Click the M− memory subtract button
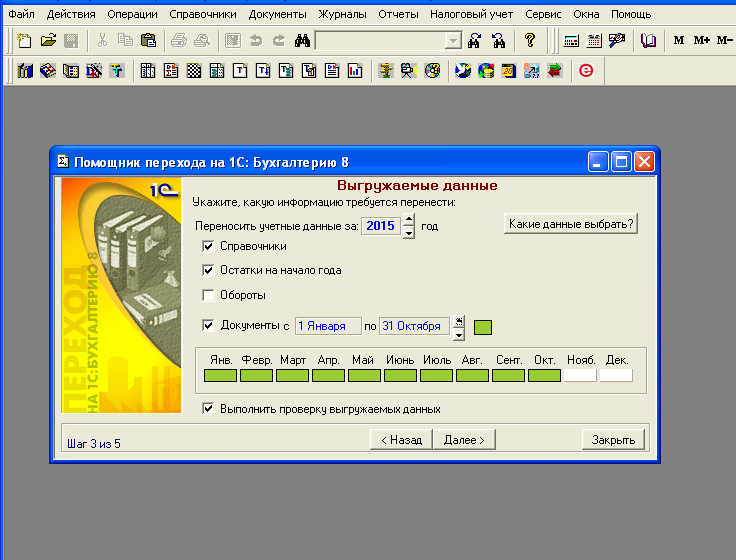The width and height of the screenshot is (736, 560). click(x=725, y=41)
